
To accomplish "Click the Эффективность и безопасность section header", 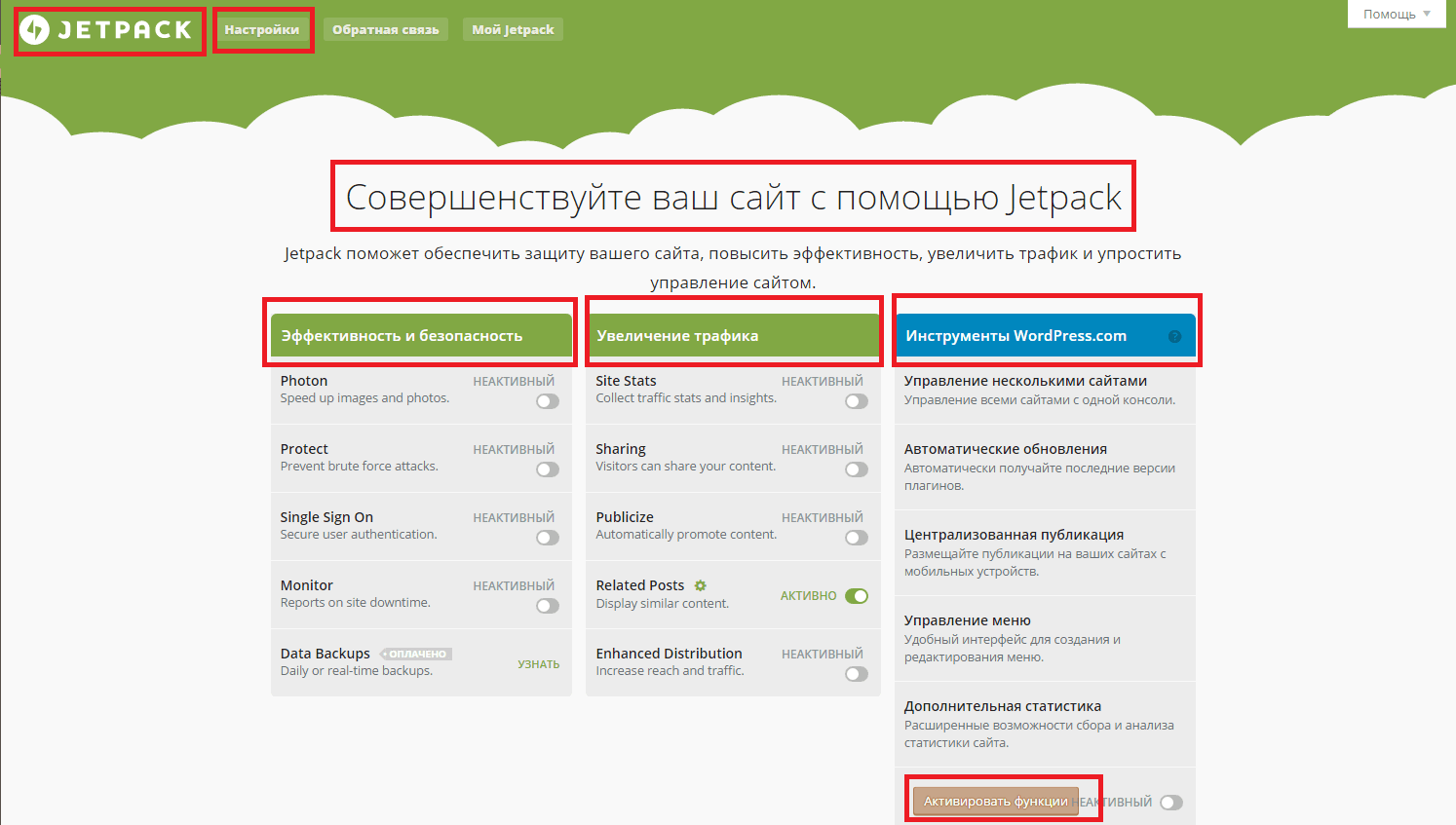I will click(421, 336).
